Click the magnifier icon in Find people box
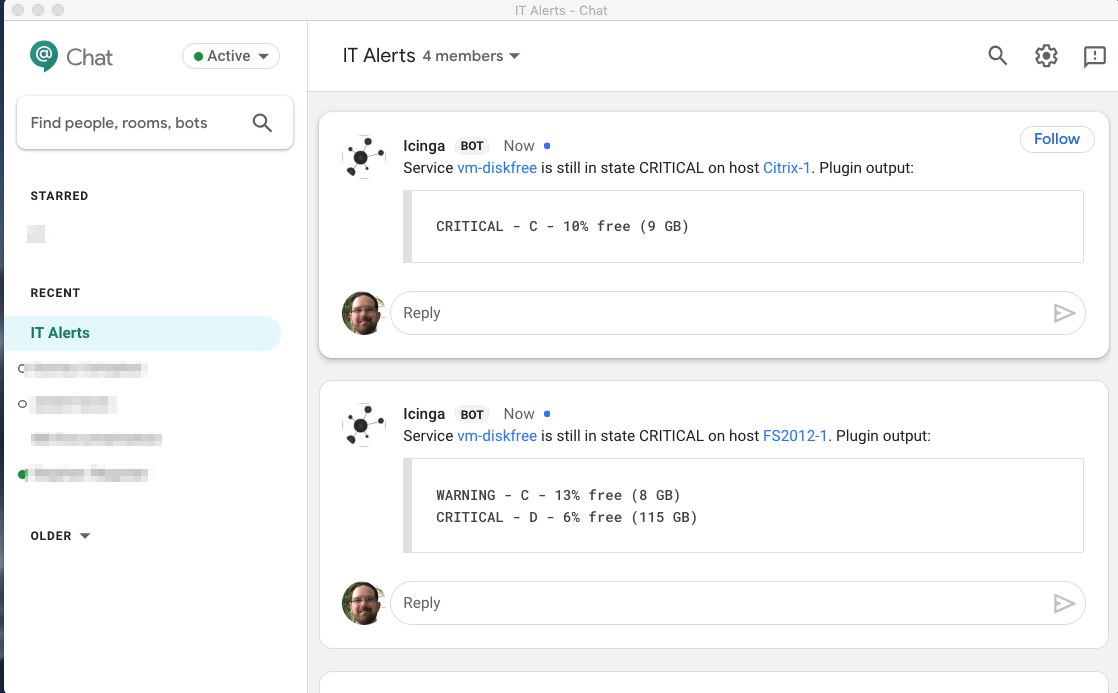Viewport: 1118px width, 693px height. click(x=262, y=123)
